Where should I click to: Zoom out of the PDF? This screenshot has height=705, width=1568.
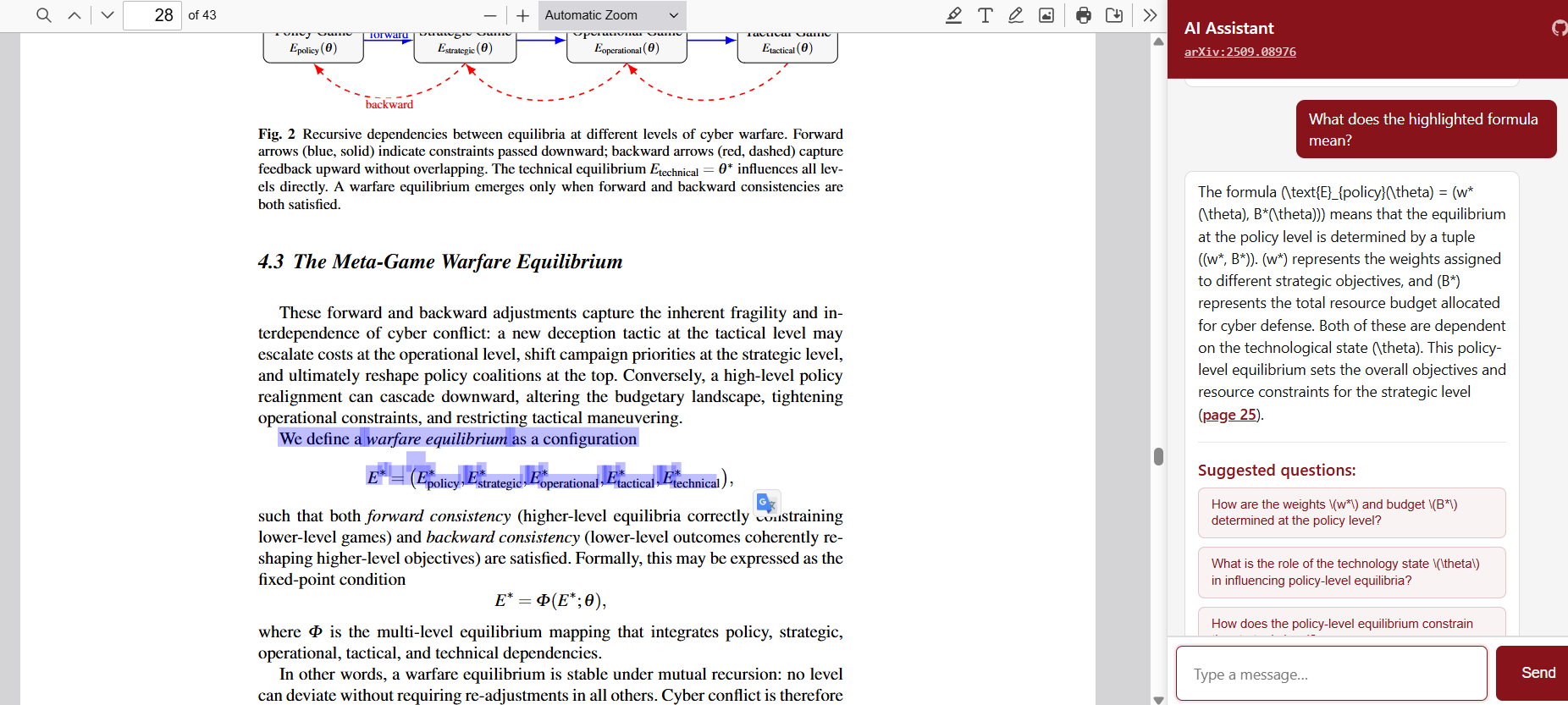coord(490,15)
